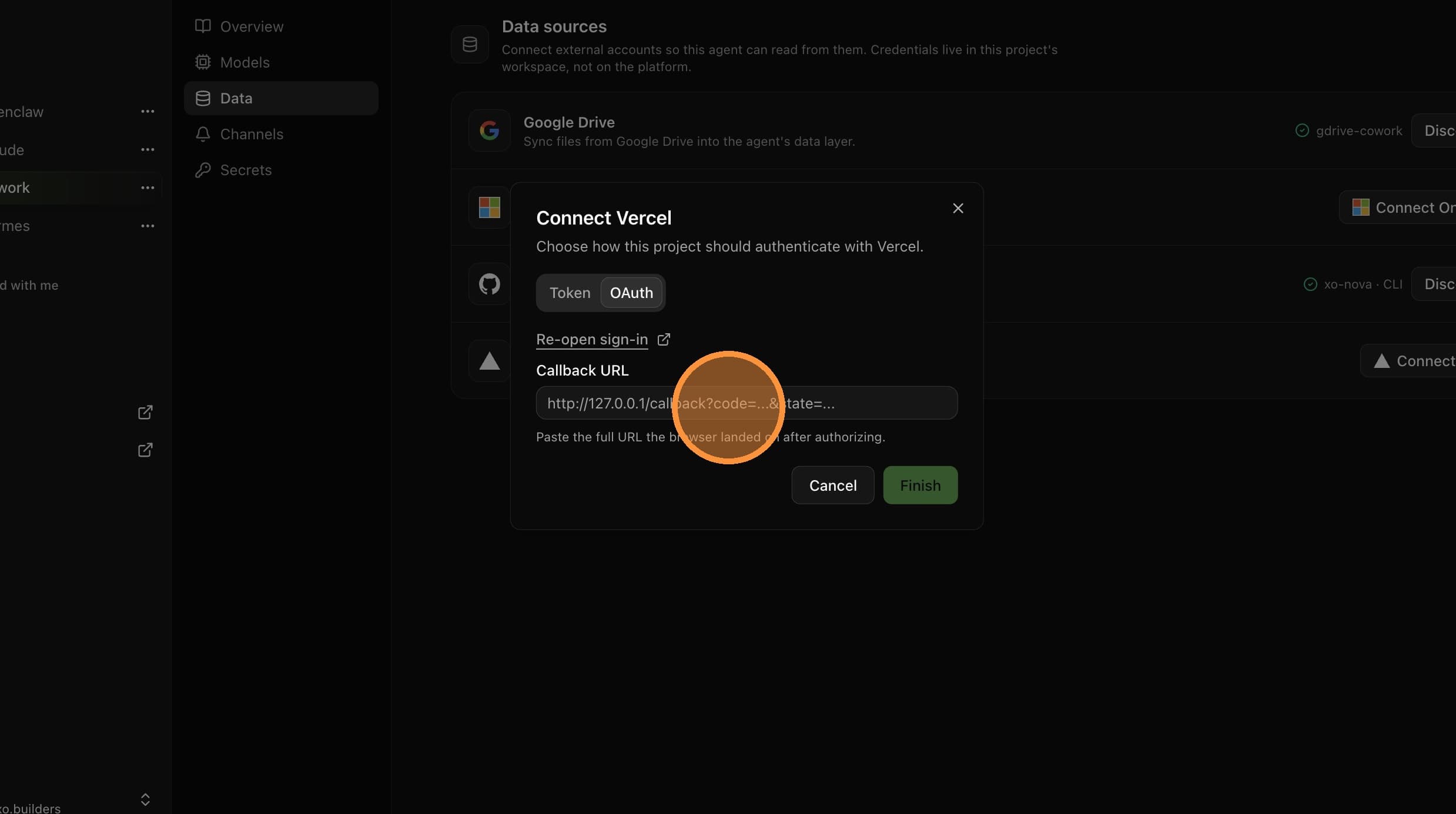Click the Data sources heading
The image size is (1456, 814).
pyautogui.click(x=554, y=26)
